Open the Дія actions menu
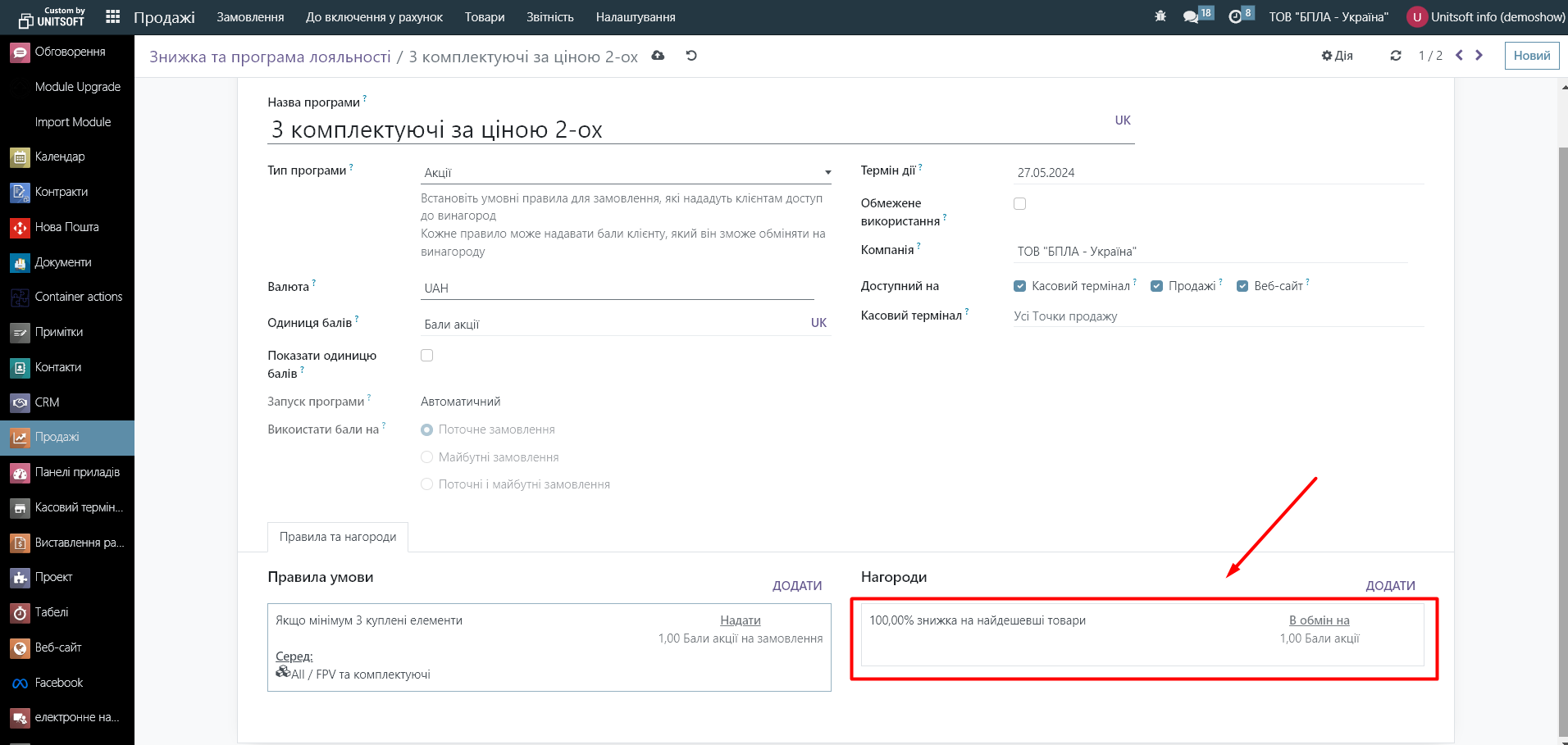Viewport: 1568px width, 745px height. pos(1338,56)
